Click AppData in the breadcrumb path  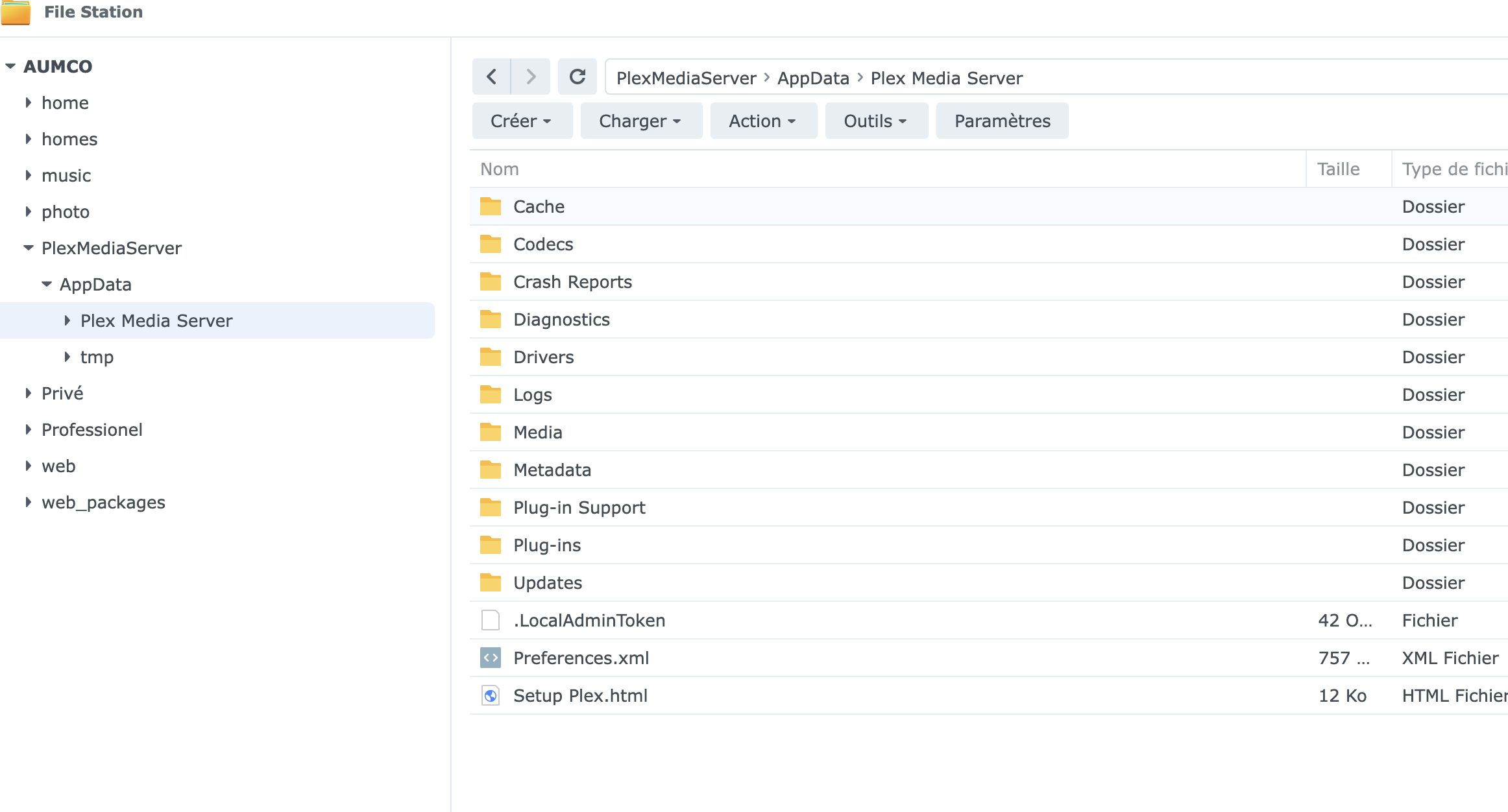[813, 78]
